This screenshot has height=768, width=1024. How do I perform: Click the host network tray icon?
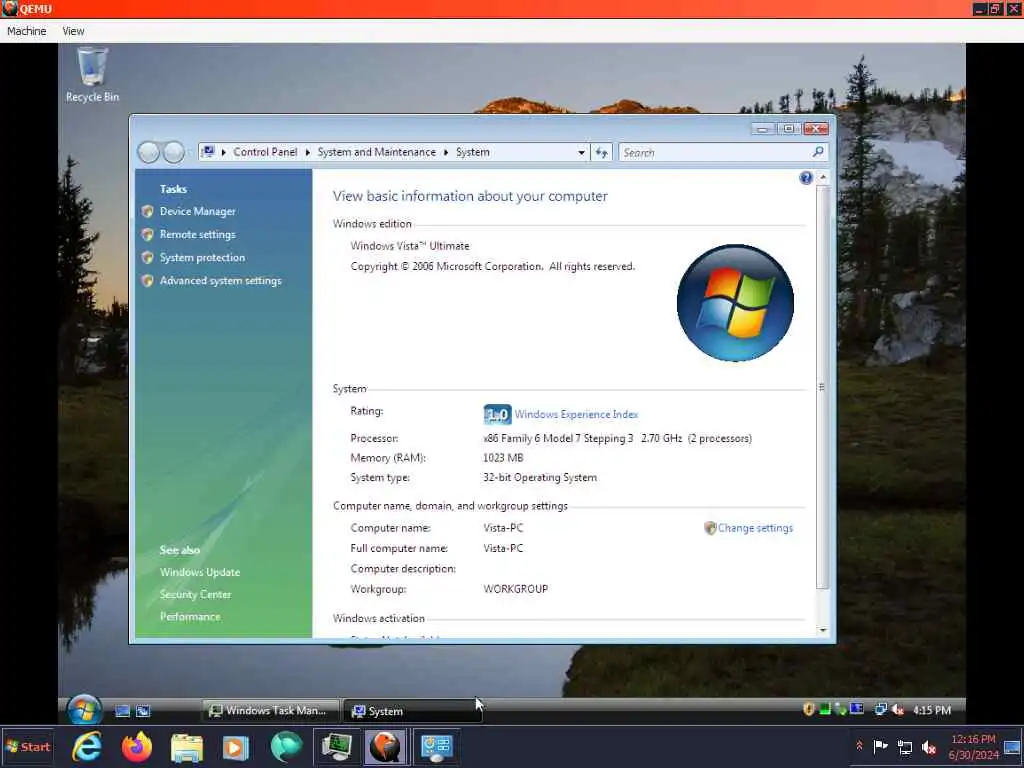tap(905, 747)
